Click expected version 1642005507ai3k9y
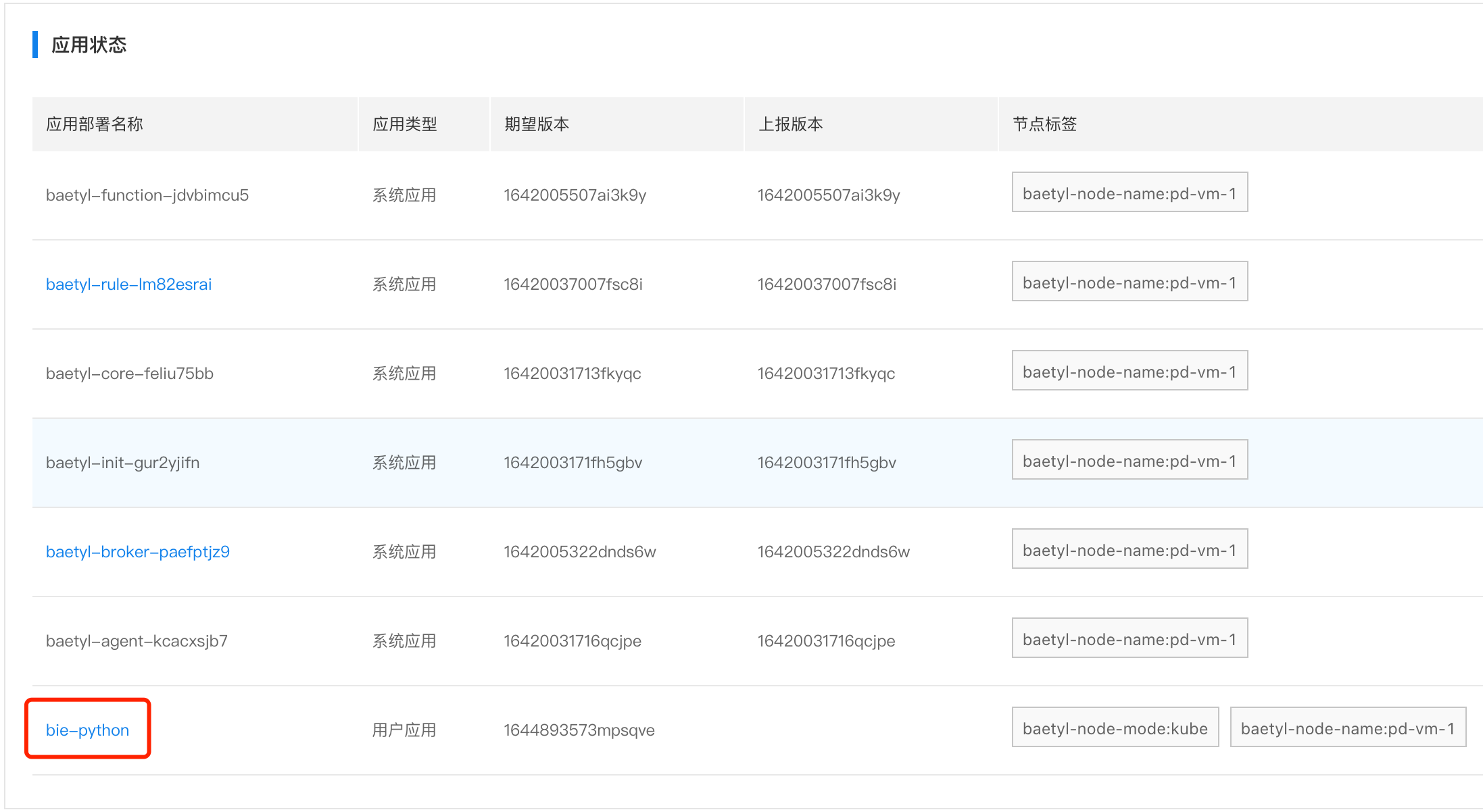Image resolution: width=1483 pixels, height=812 pixels. coord(575,195)
